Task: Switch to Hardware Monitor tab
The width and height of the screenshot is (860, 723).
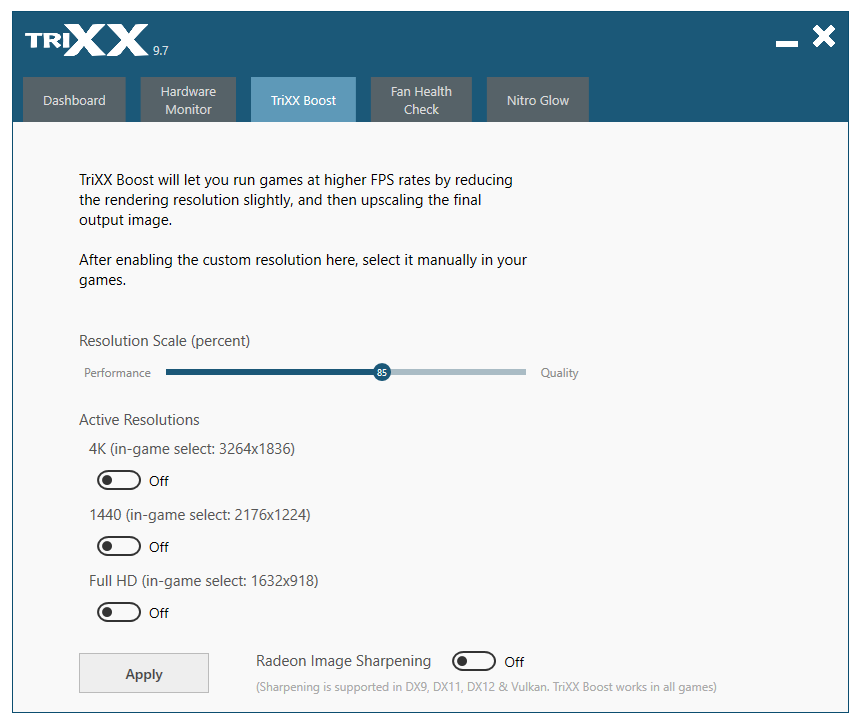Action: [x=188, y=100]
